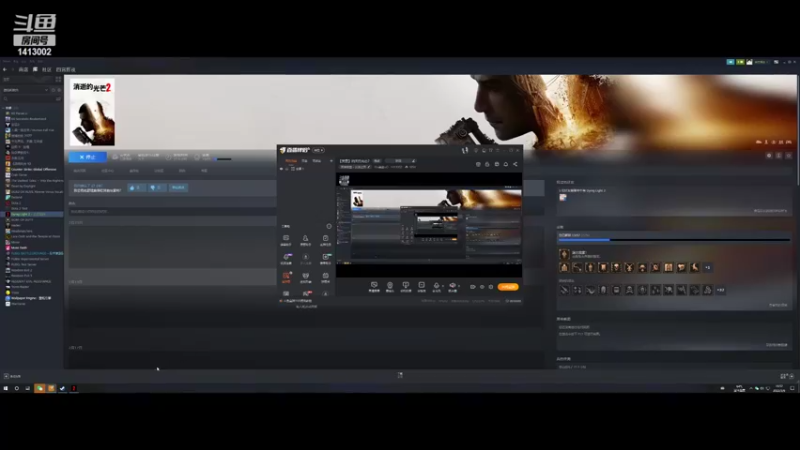The height and width of the screenshot is (450, 800).
Task: Click the view my achievements link
Action: [778, 305]
